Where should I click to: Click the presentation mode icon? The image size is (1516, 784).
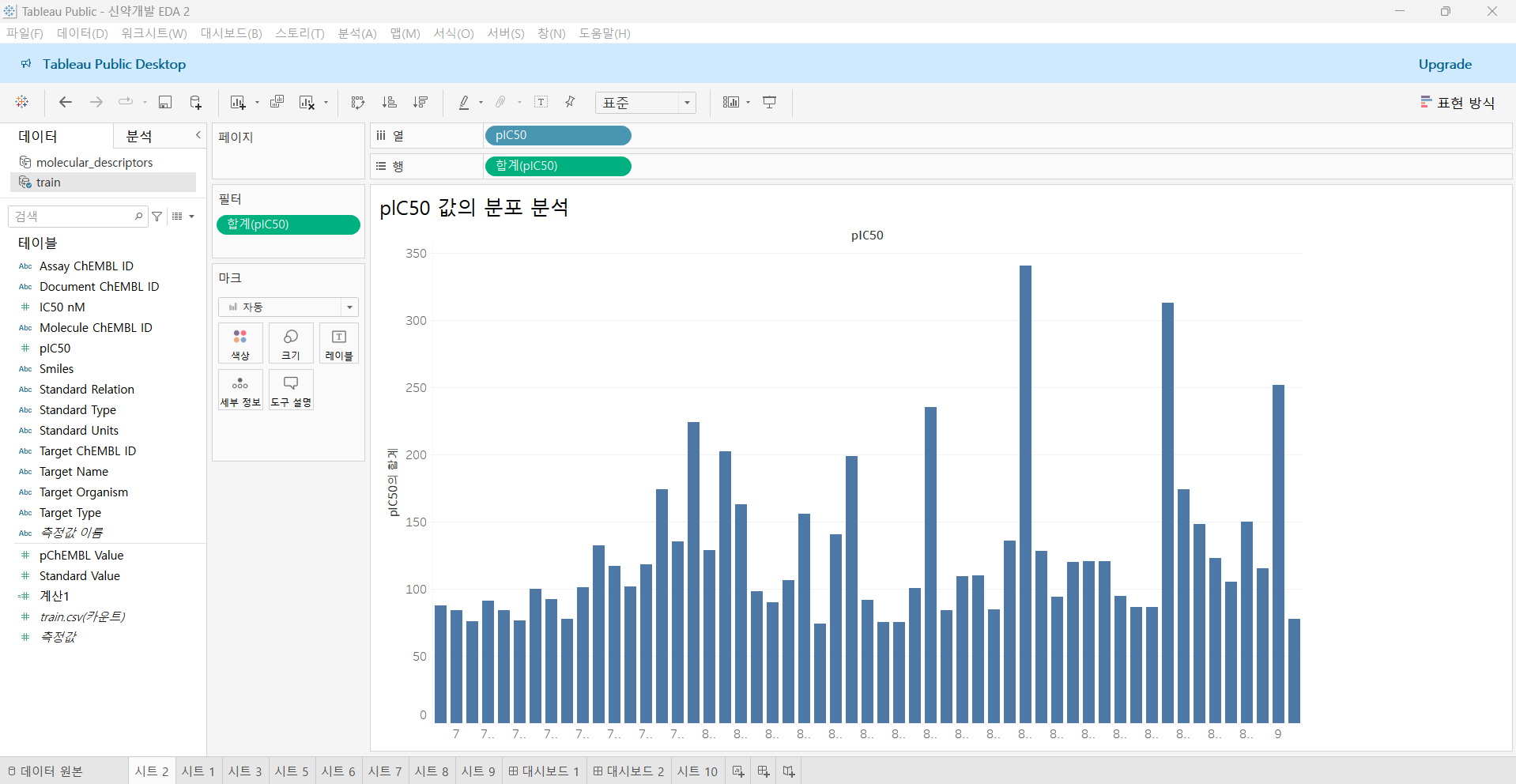(769, 102)
